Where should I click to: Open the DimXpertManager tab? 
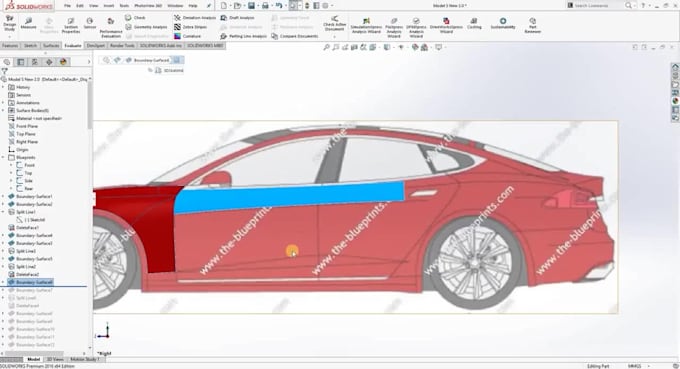[x=49, y=62]
